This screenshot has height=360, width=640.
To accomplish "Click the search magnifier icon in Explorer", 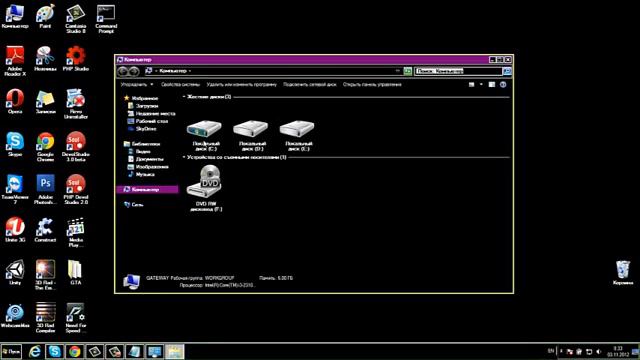I will tap(507, 71).
